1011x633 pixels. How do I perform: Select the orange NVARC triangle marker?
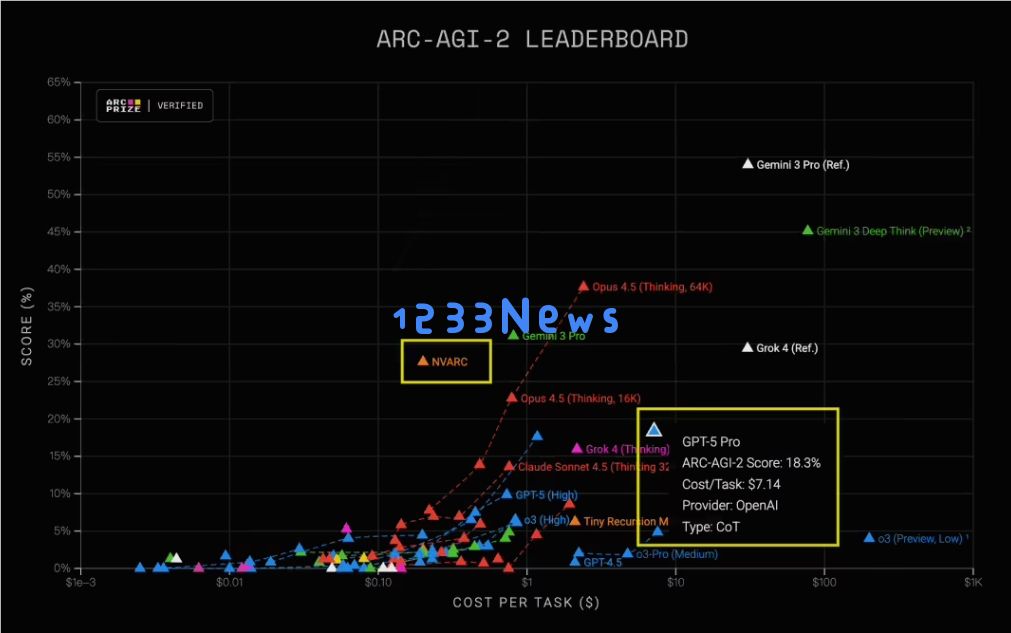click(422, 361)
